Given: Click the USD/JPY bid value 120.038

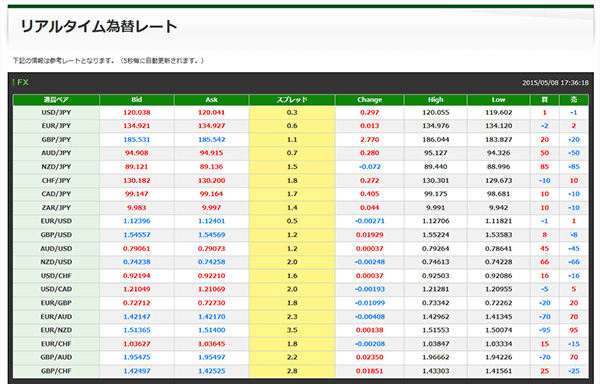Looking at the screenshot, I should point(137,112).
